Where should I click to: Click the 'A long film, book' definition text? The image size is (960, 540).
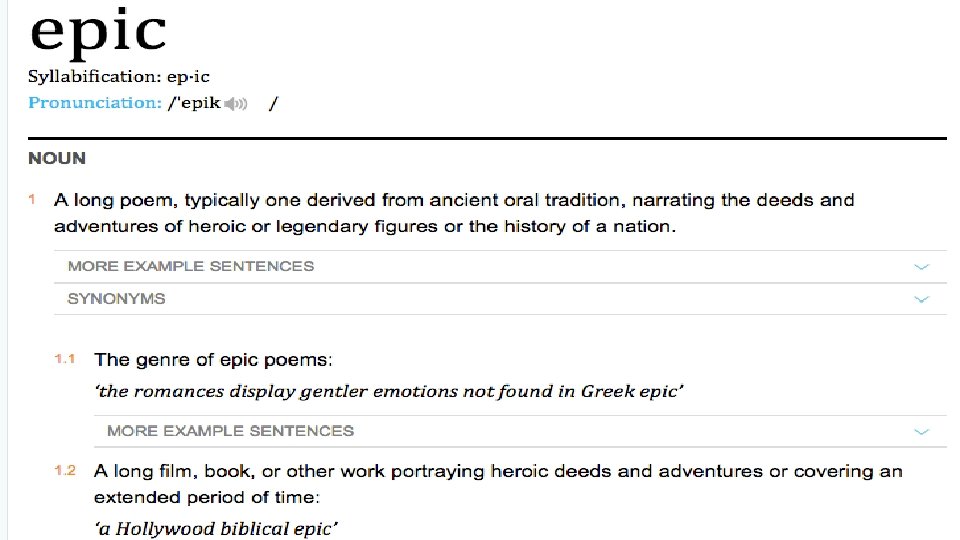point(497,483)
